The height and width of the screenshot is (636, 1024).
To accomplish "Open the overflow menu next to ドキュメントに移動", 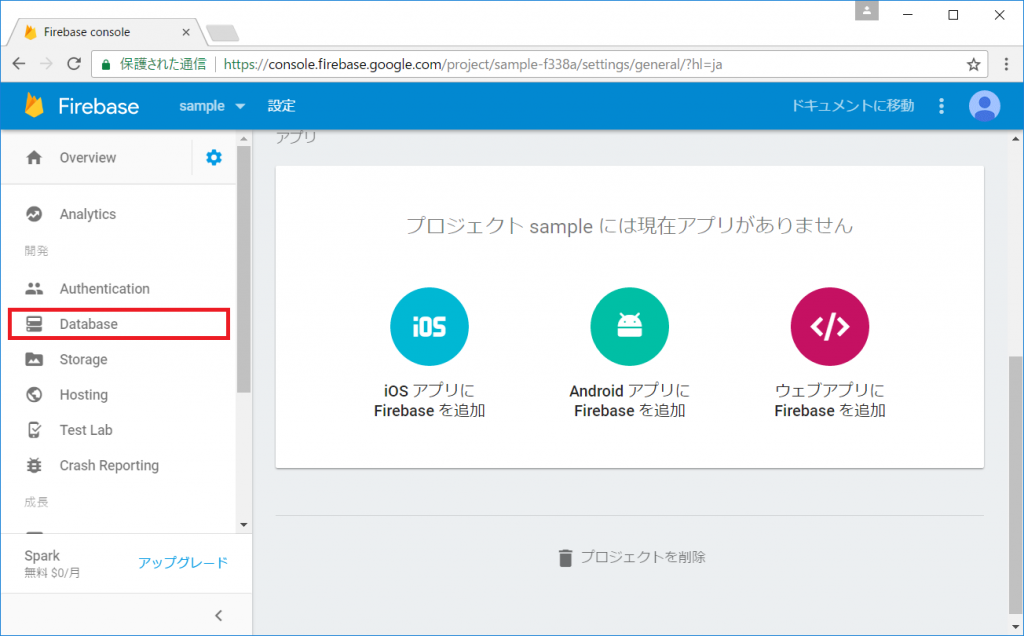I will tap(940, 105).
